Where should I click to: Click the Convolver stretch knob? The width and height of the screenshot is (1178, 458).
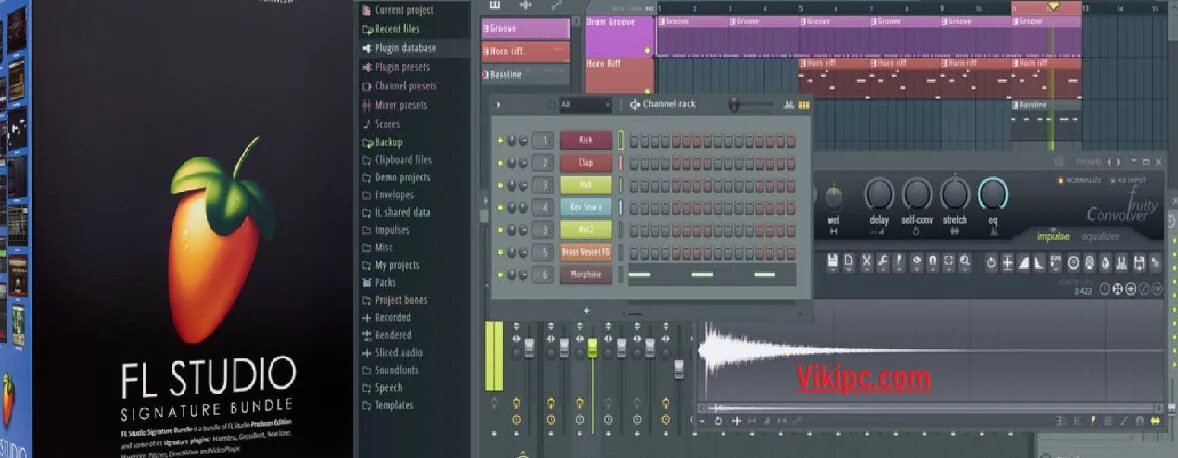point(956,194)
